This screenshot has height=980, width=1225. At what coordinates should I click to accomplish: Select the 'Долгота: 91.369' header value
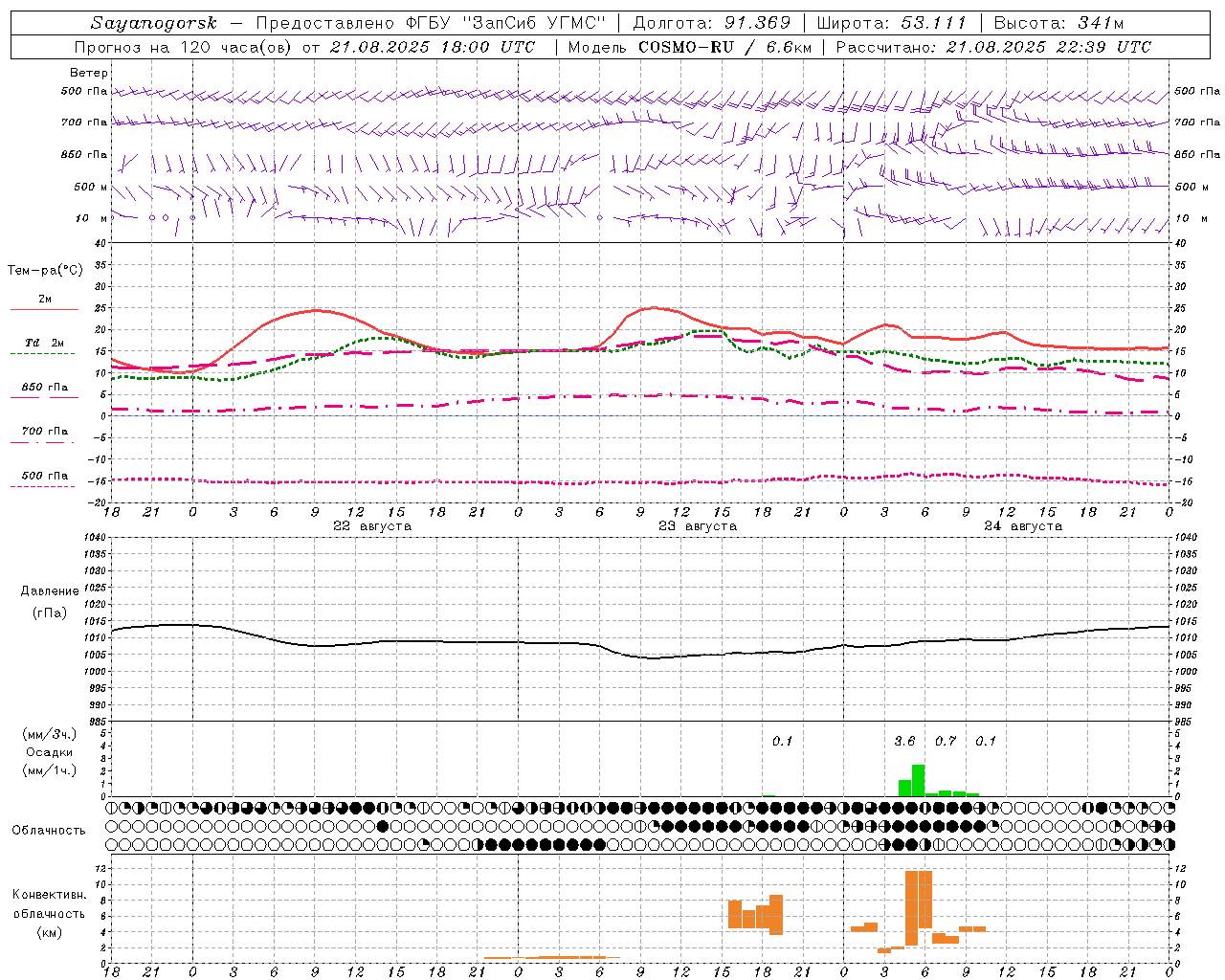click(x=712, y=23)
